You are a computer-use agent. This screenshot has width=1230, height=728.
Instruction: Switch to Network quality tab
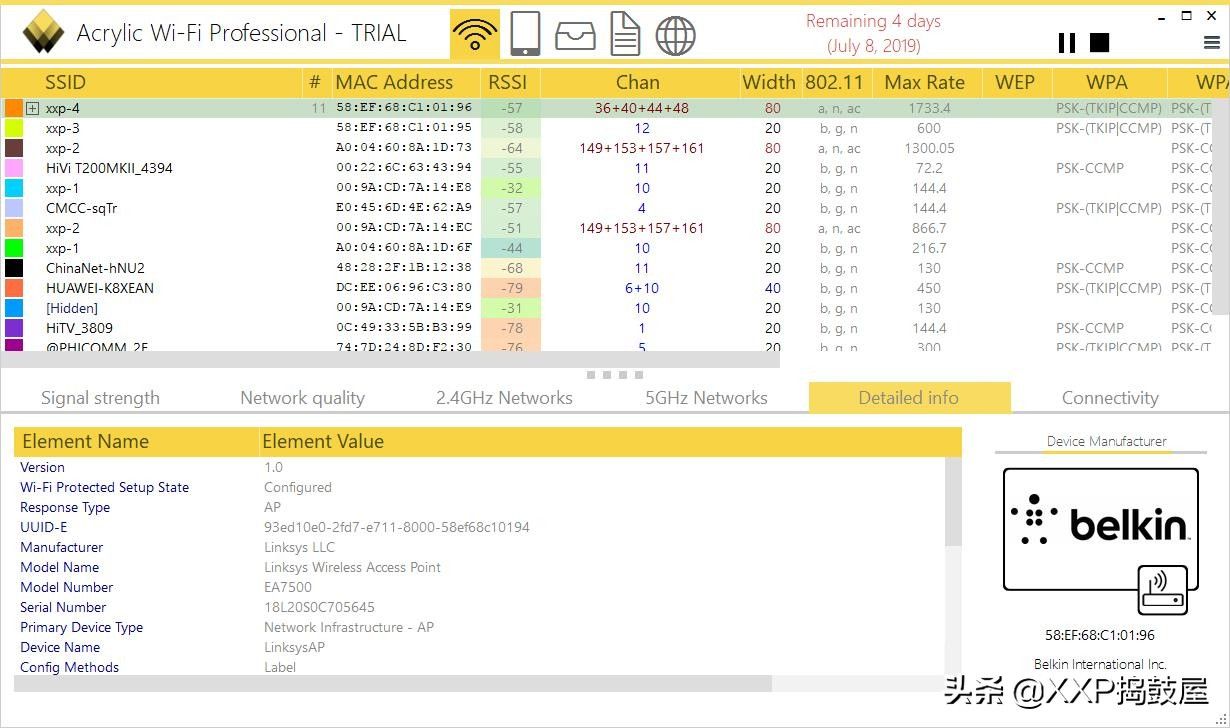click(x=302, y=398)
